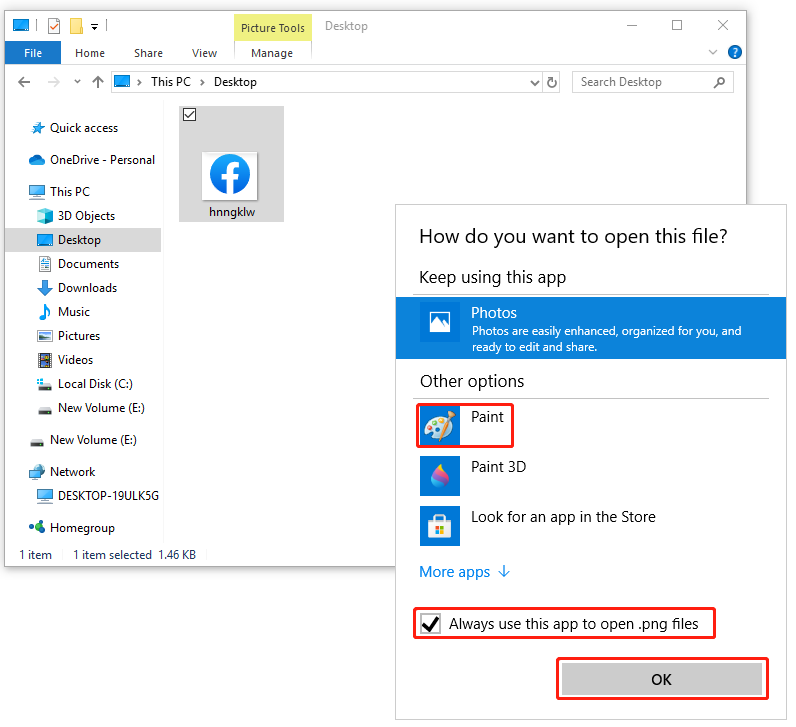The height and width of the screenshot is (727, 796).
Task: Choose Photos to open the file
Action: 591,328
